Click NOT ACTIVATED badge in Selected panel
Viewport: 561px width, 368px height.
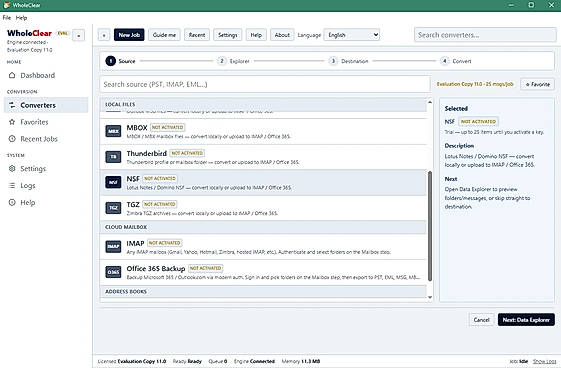point(478,122)
